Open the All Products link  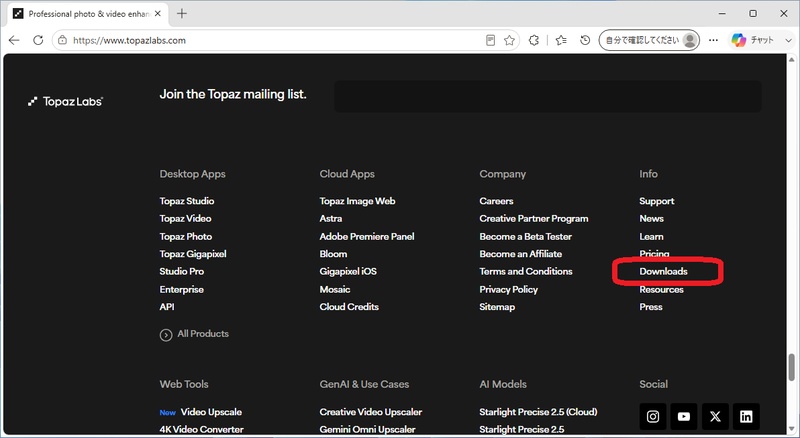(203, 334)
